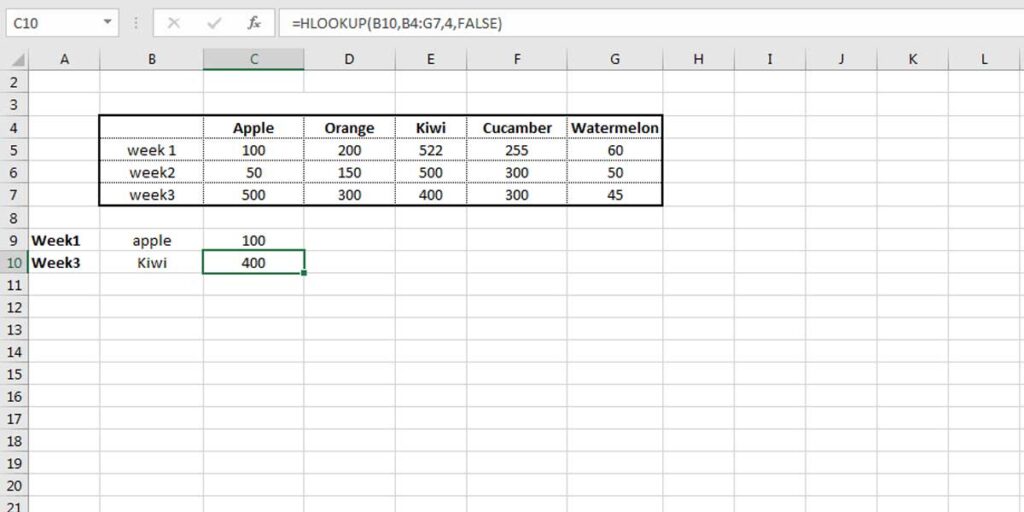This screenshot has width=1024, height=512.
Task: Select column J header
Action: 841,59
